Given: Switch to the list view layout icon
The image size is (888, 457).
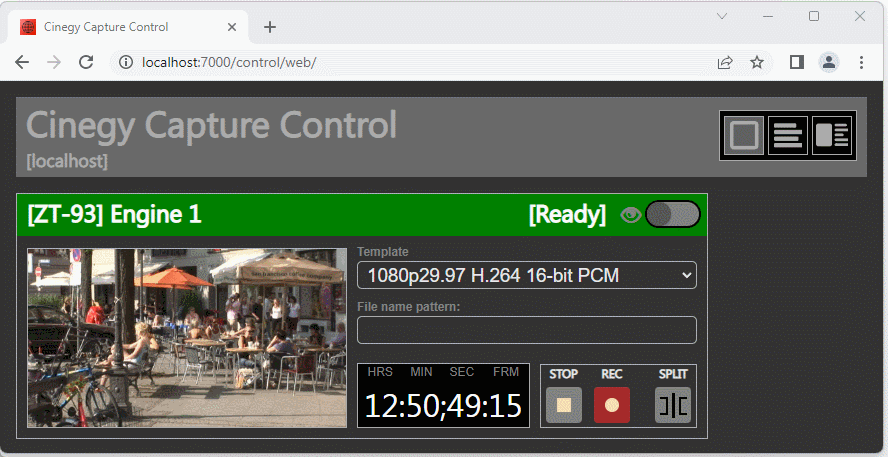Looking at the screenshot, I should (788, 135).
